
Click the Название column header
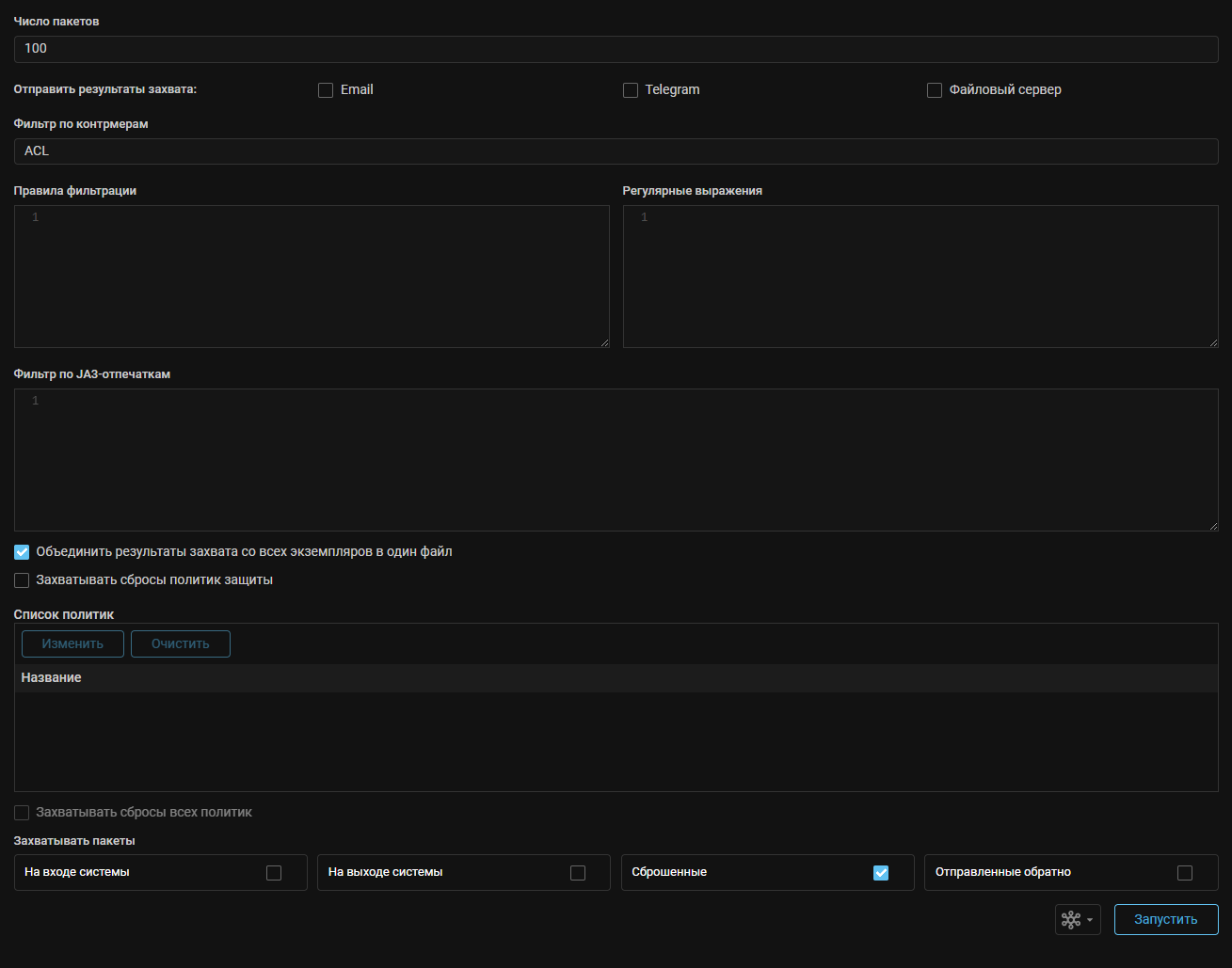pyautogui.click(x=52, y=678)
